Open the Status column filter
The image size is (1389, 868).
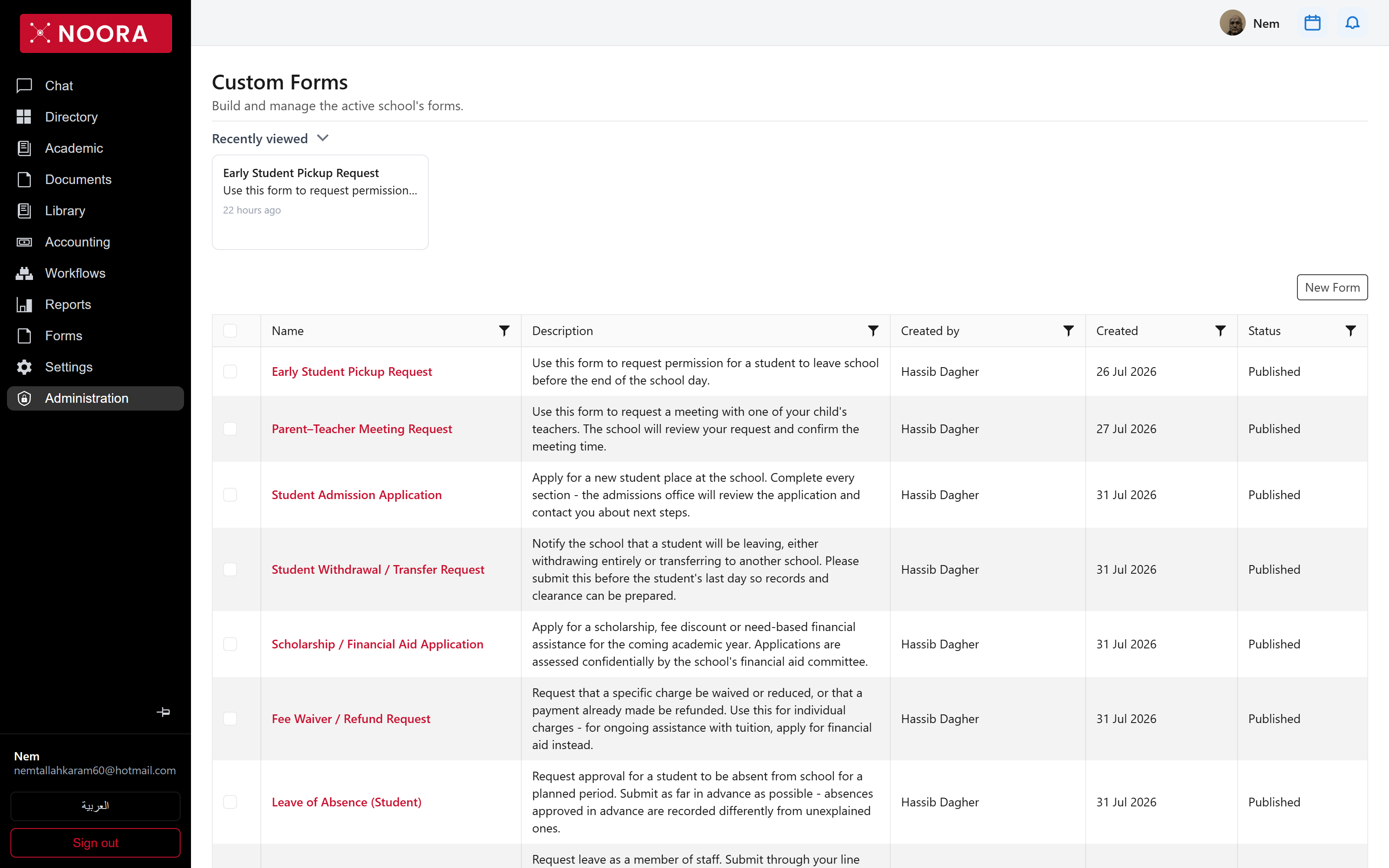(1350, 331)
